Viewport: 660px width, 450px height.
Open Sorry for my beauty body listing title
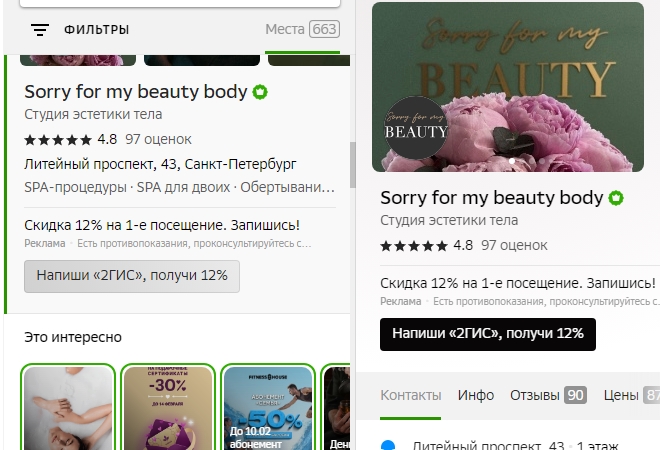click(136, 92)
